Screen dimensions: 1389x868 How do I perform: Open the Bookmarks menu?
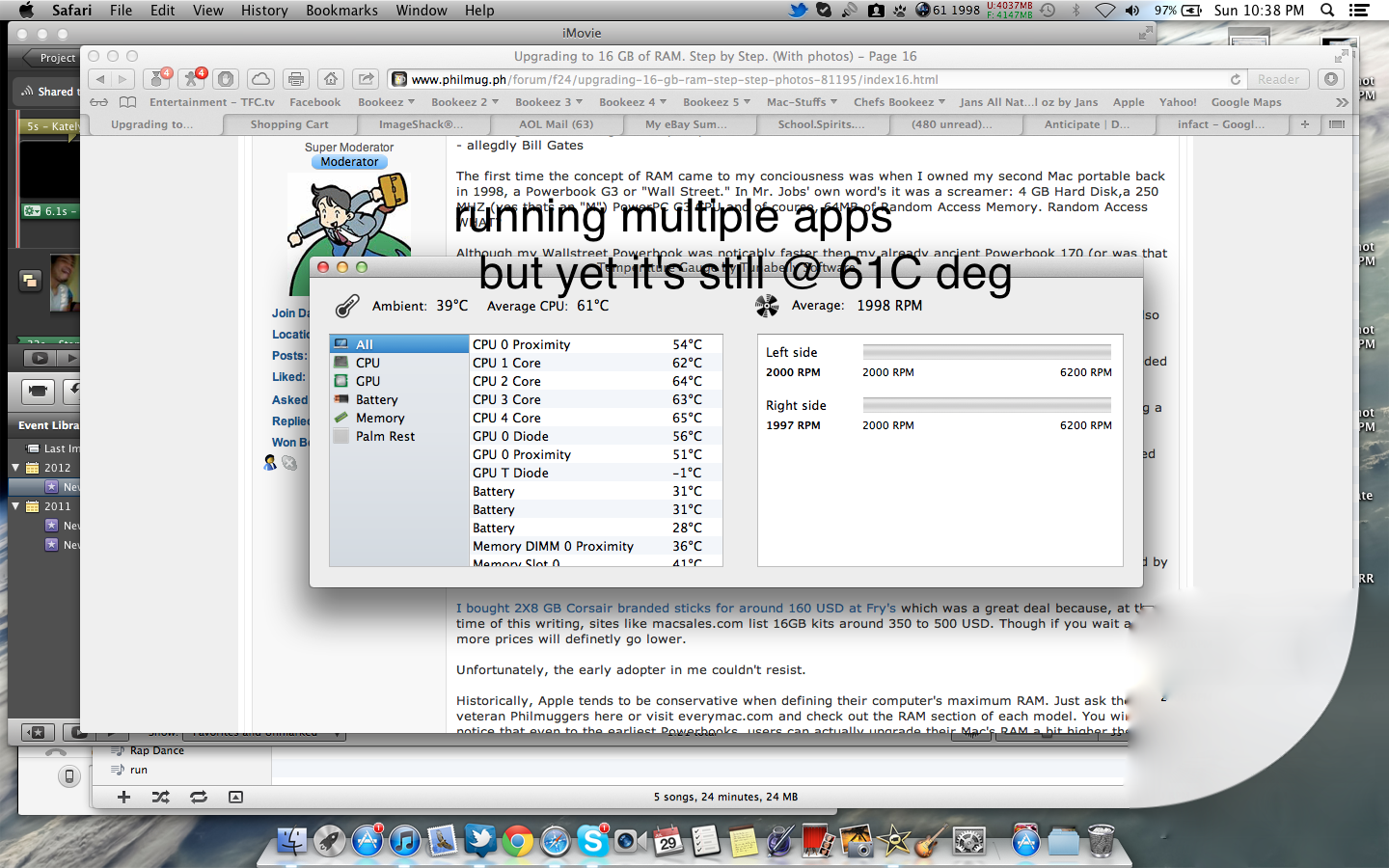pos(341,11)
